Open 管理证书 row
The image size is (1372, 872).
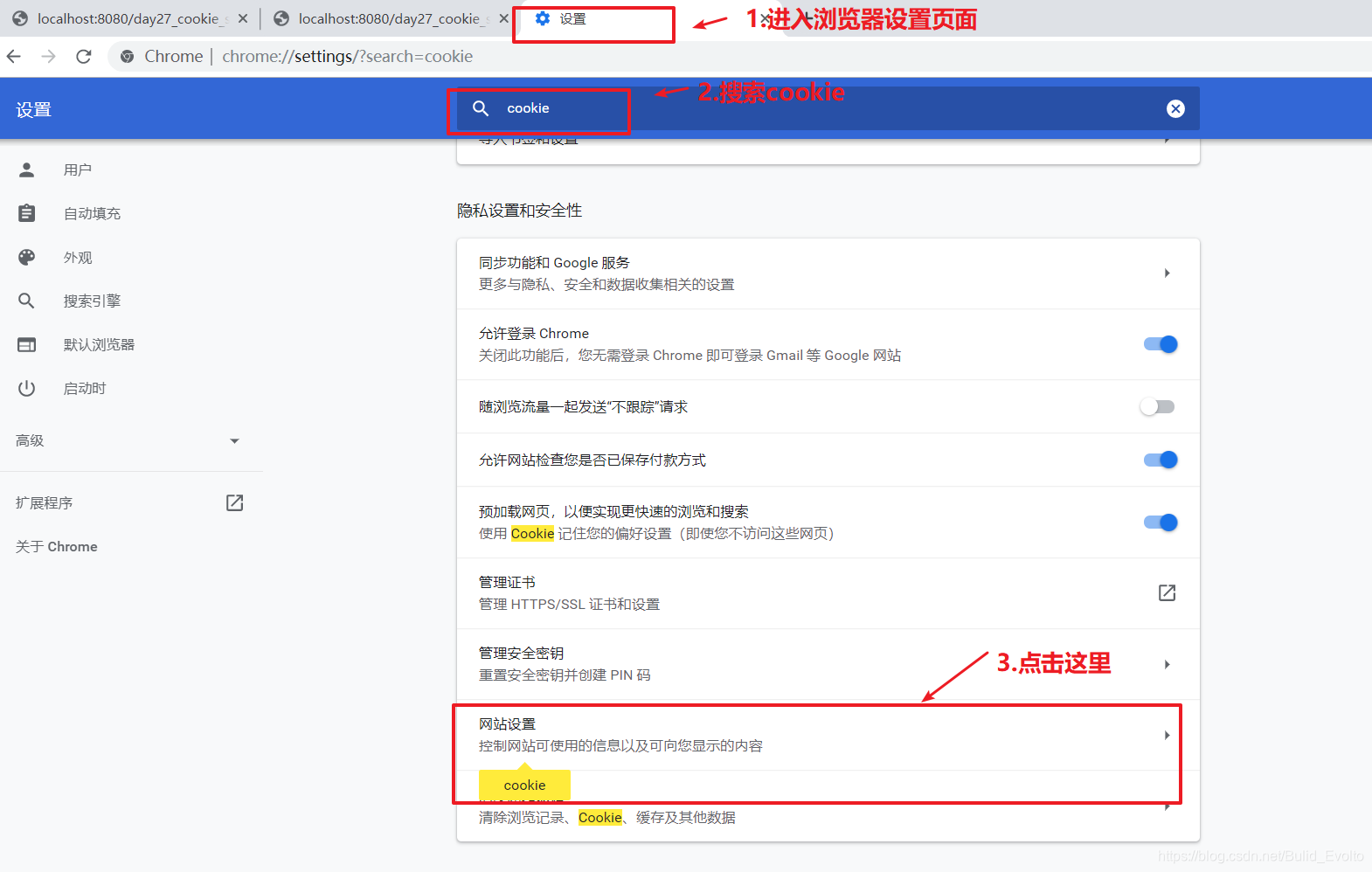click(x=828, y=593)
